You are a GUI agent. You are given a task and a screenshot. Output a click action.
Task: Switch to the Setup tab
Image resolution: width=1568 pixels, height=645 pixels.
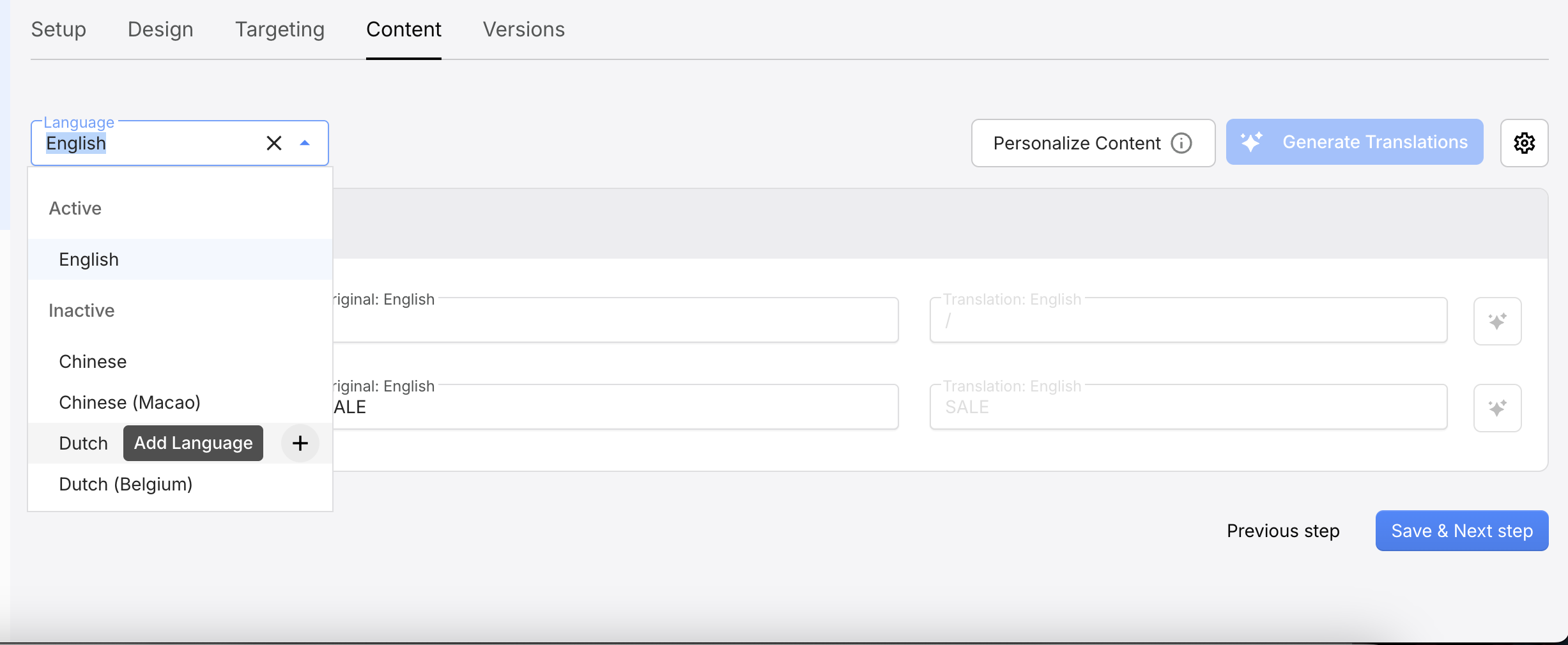[x=58, y=29]
